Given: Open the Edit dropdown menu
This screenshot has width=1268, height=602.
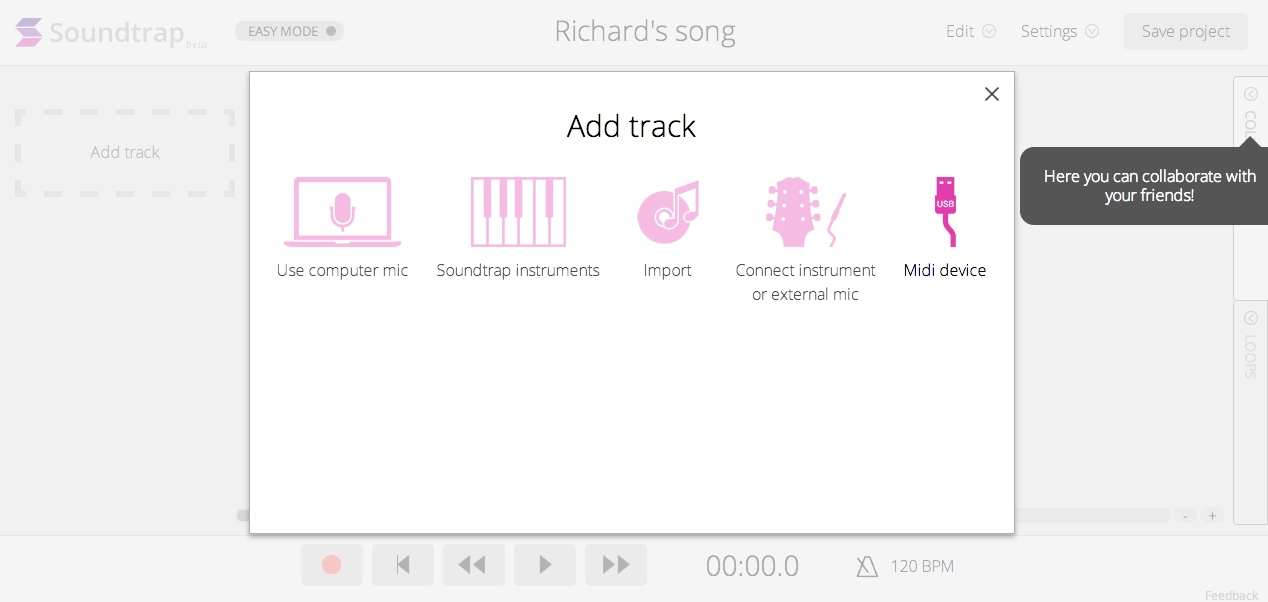Looking at the screenshot, I should [971, 31].
